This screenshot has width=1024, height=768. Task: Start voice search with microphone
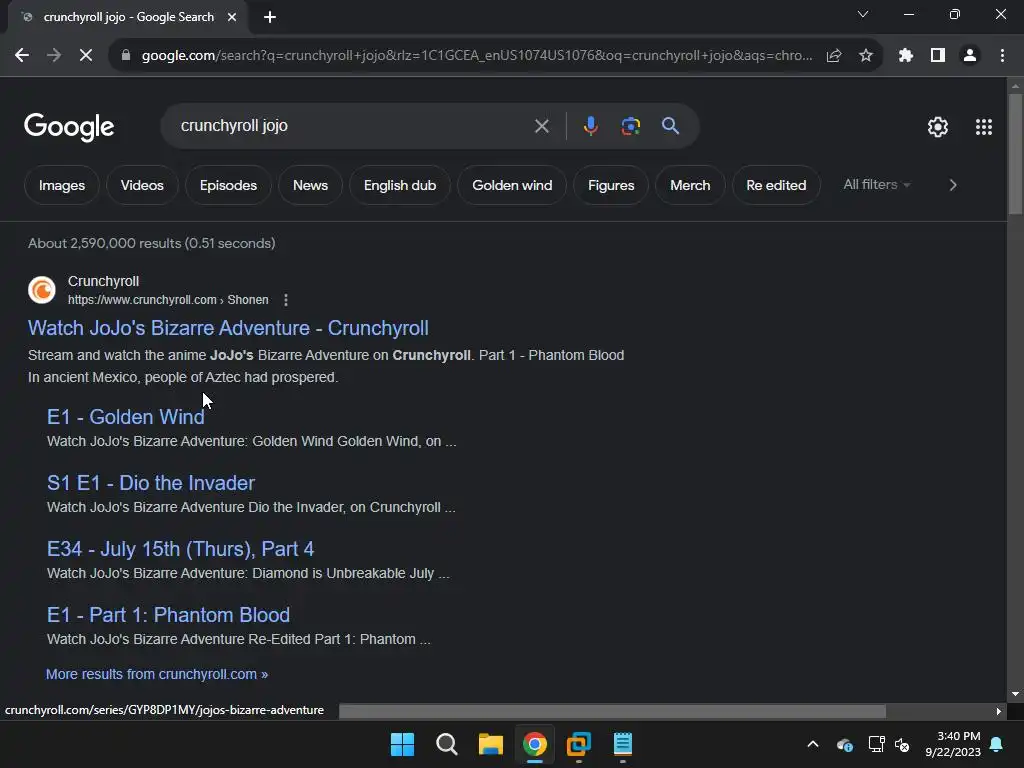590,125
